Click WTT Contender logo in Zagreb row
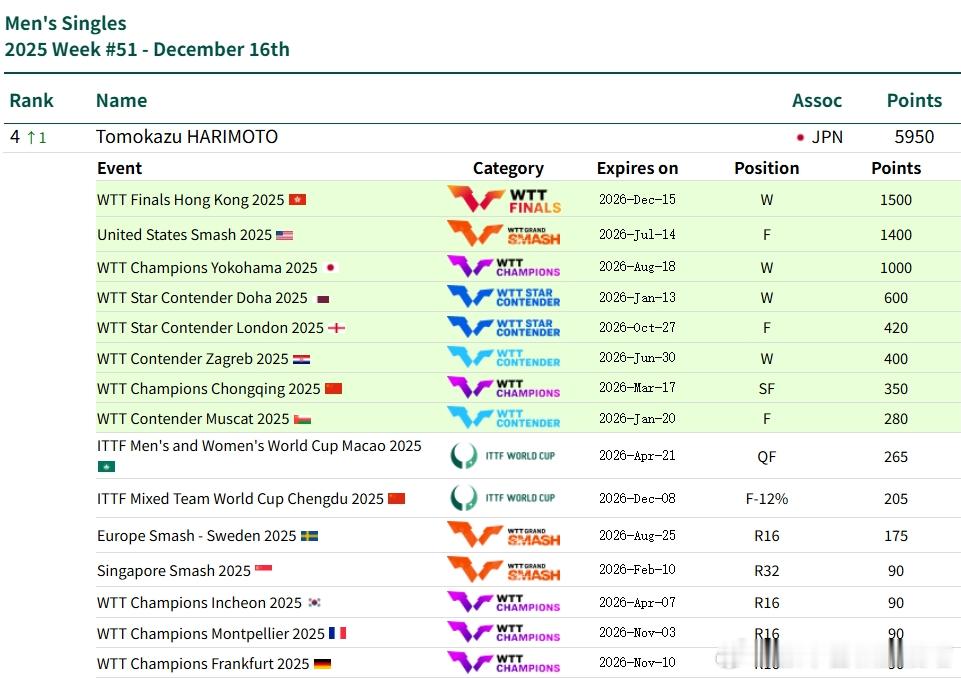961x678 pixels. (x=504, y=358)
